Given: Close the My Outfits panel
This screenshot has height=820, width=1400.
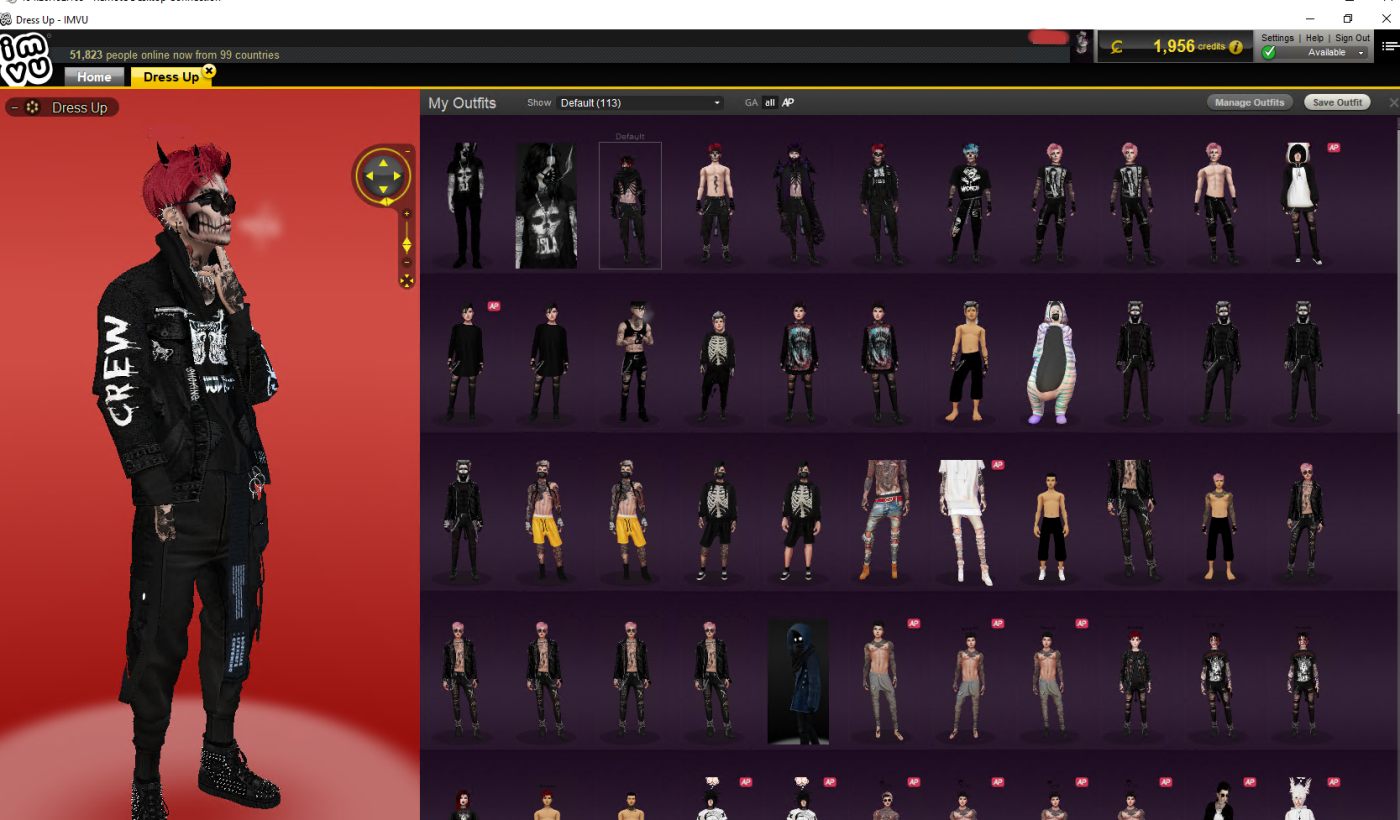Looking at the screenshot, I should pyautogui.click(x=1394, y=102).
